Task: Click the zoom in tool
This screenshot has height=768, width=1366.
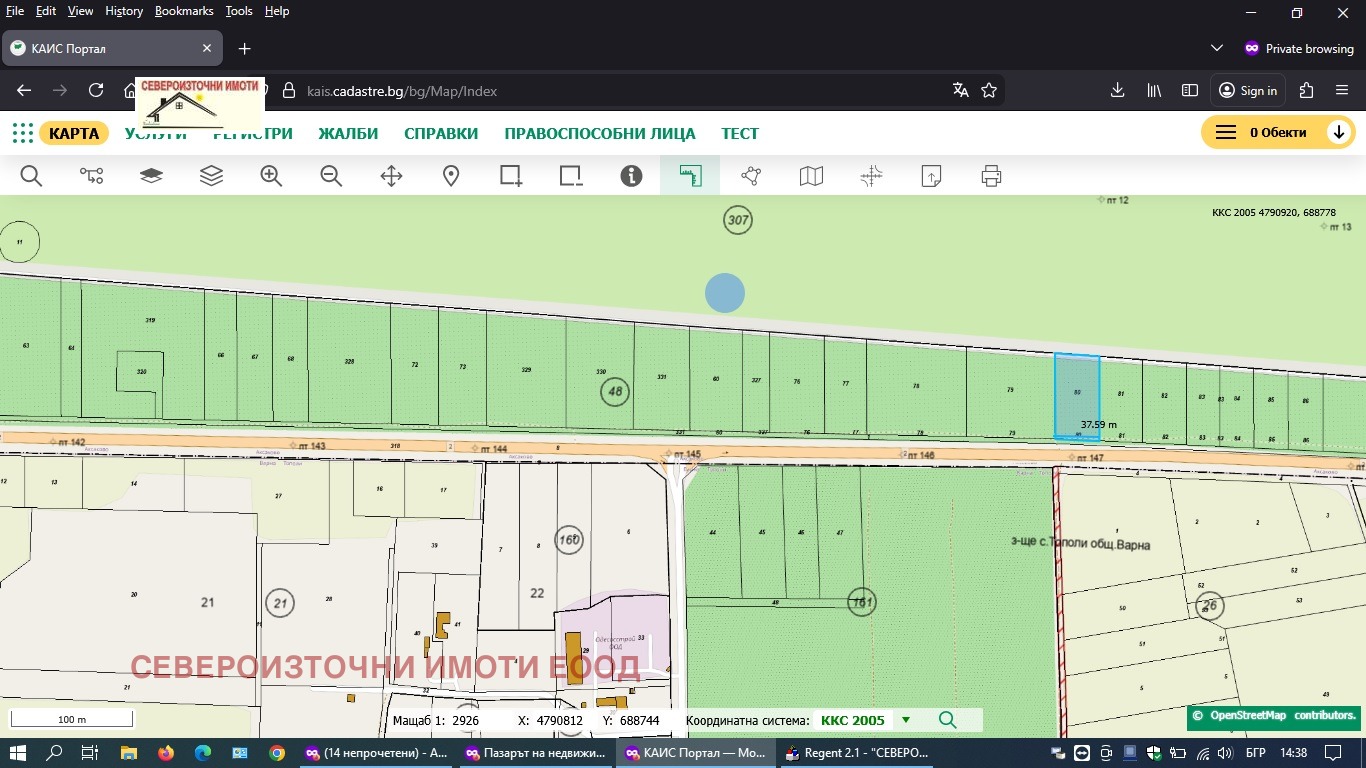Action: coord(271,176)
